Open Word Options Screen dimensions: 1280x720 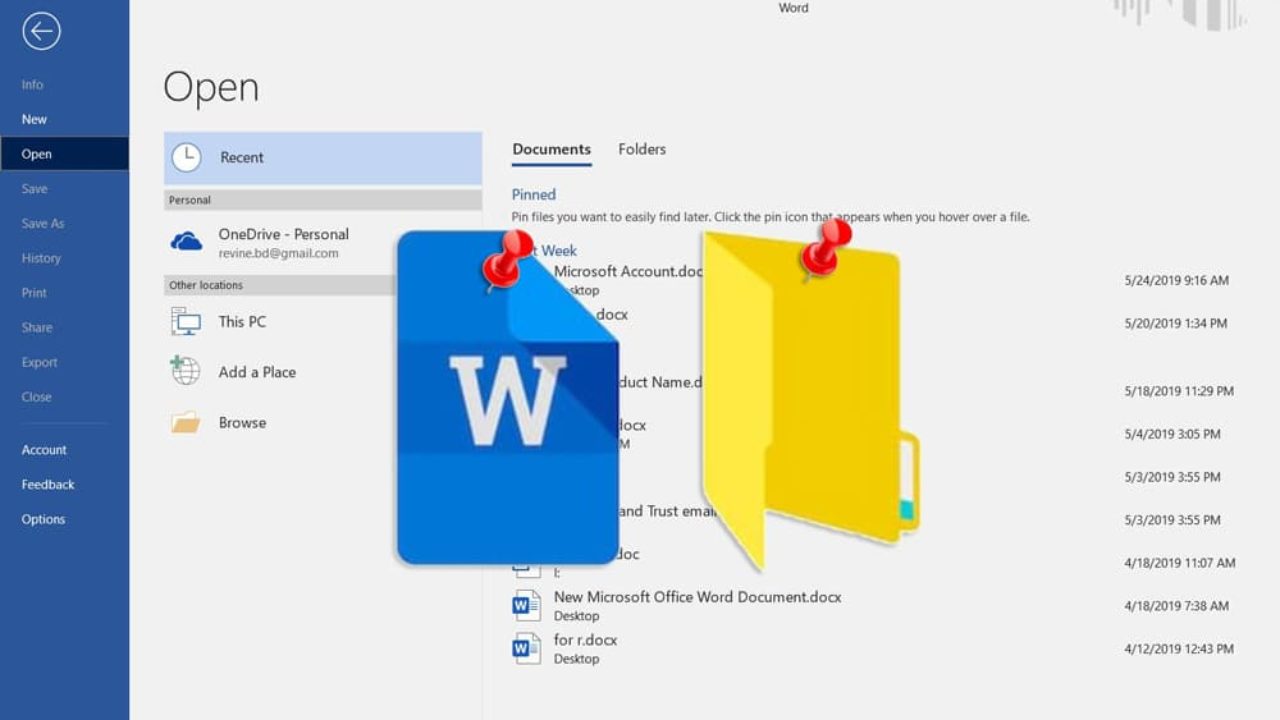coord(43,520)
